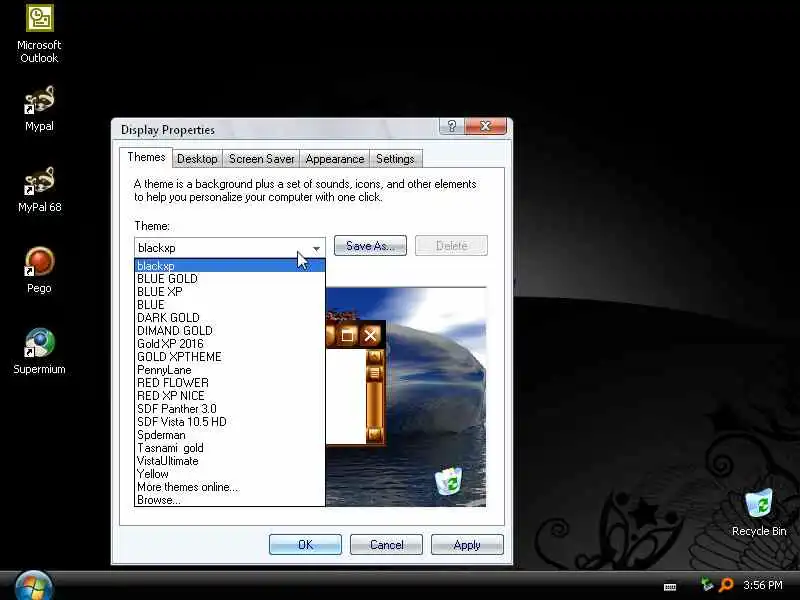Choose Tasnami gold theme
The width and height of the screenshot is (800, 600).
[x=230, y=448]
